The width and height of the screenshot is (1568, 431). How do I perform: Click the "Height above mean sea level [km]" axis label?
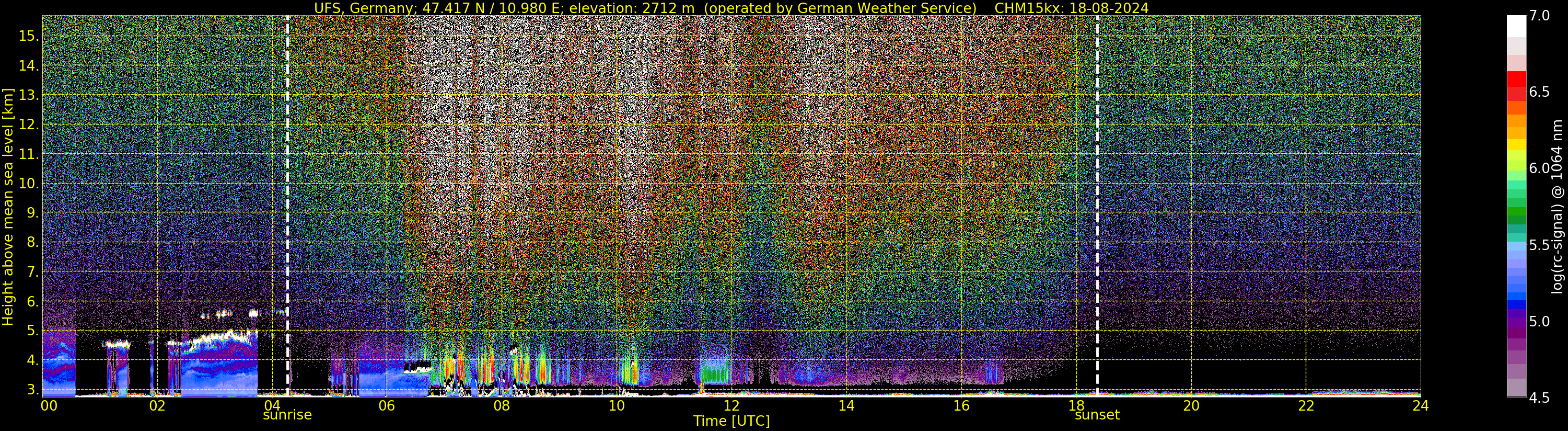(x=8, y=207)
